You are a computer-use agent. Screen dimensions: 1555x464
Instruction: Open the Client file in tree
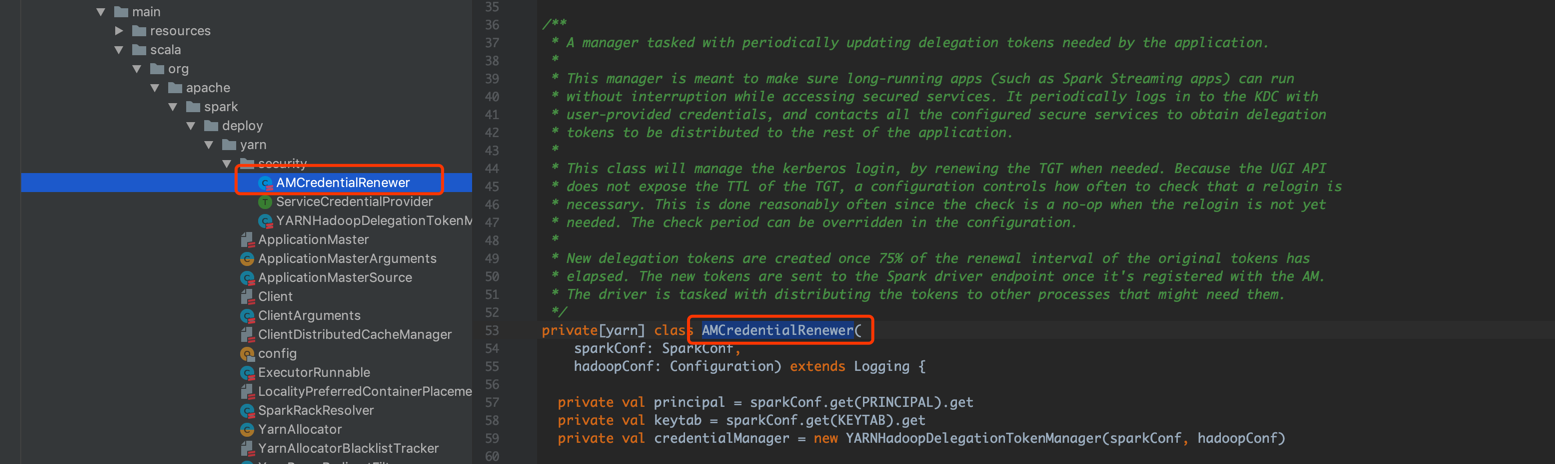(x=275, y=297)
